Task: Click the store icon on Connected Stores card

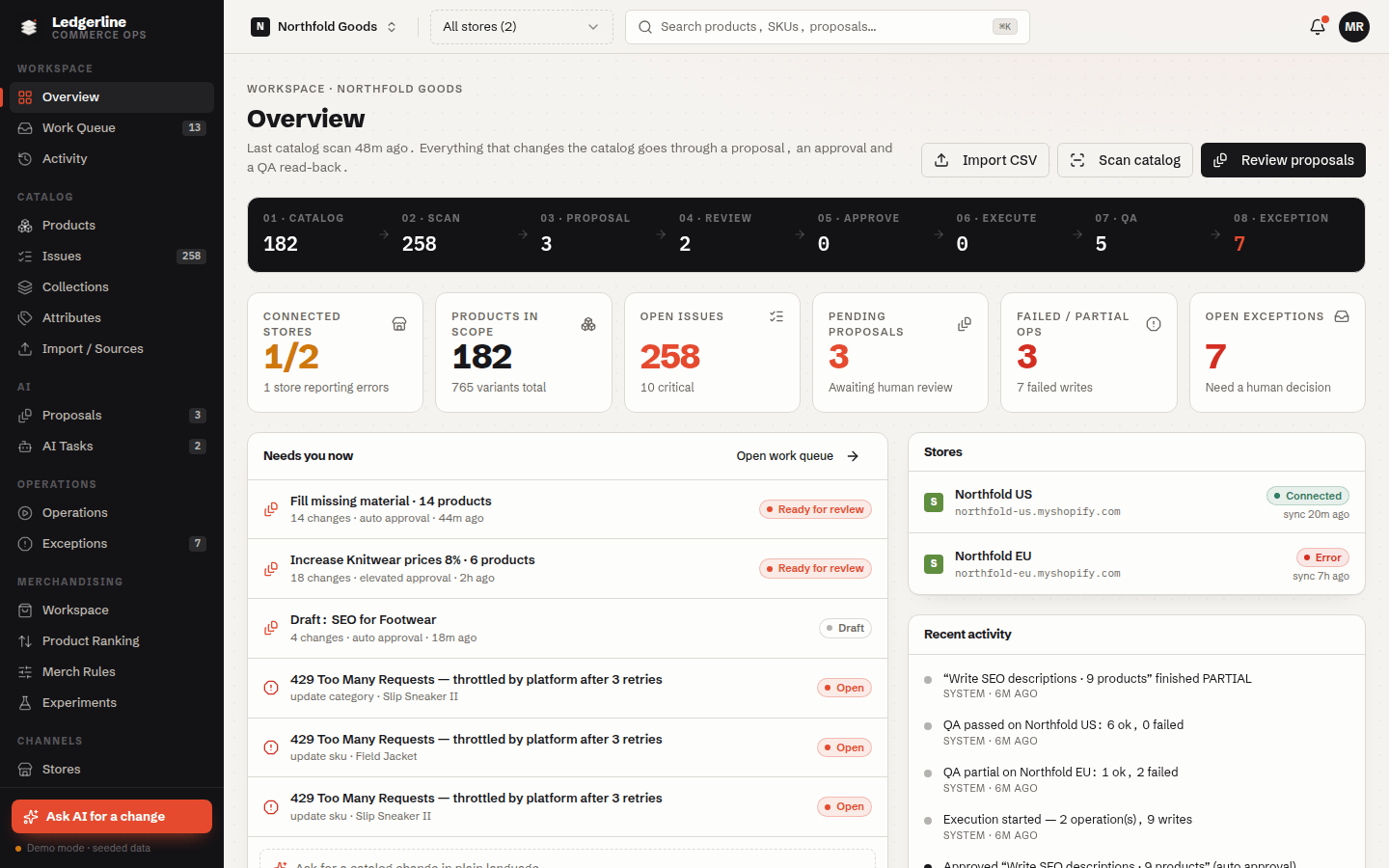Action: pyautogui.click(x=399, y=324)
